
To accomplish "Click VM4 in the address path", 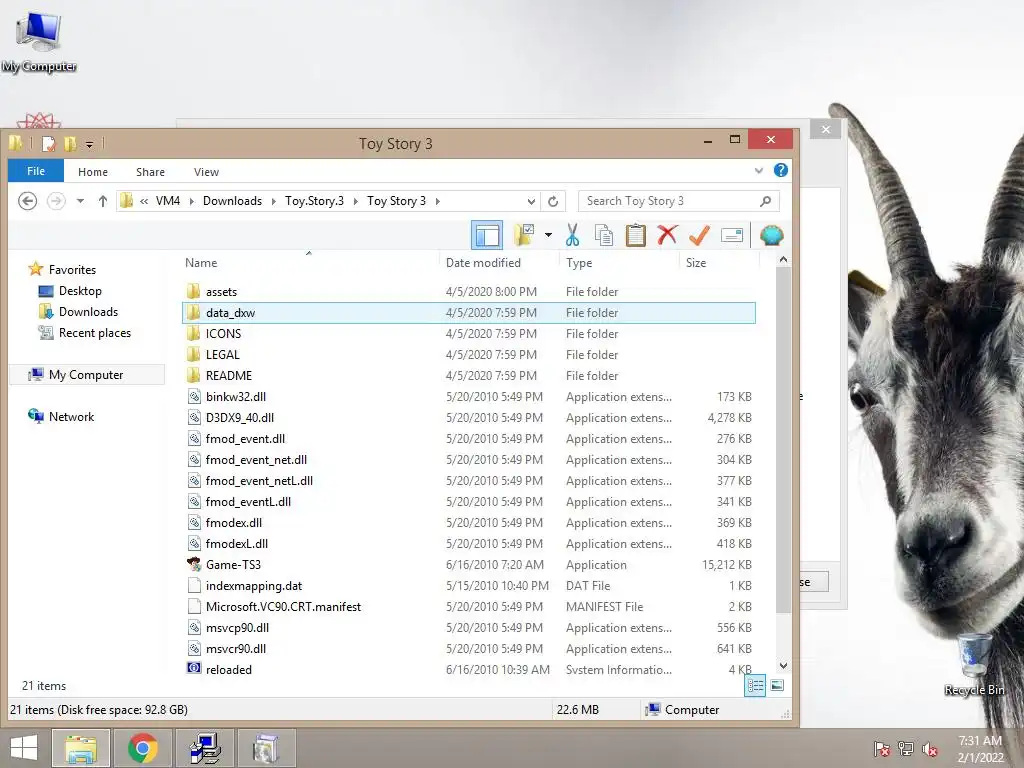I will pyautogui.click(x=168, y=201).
